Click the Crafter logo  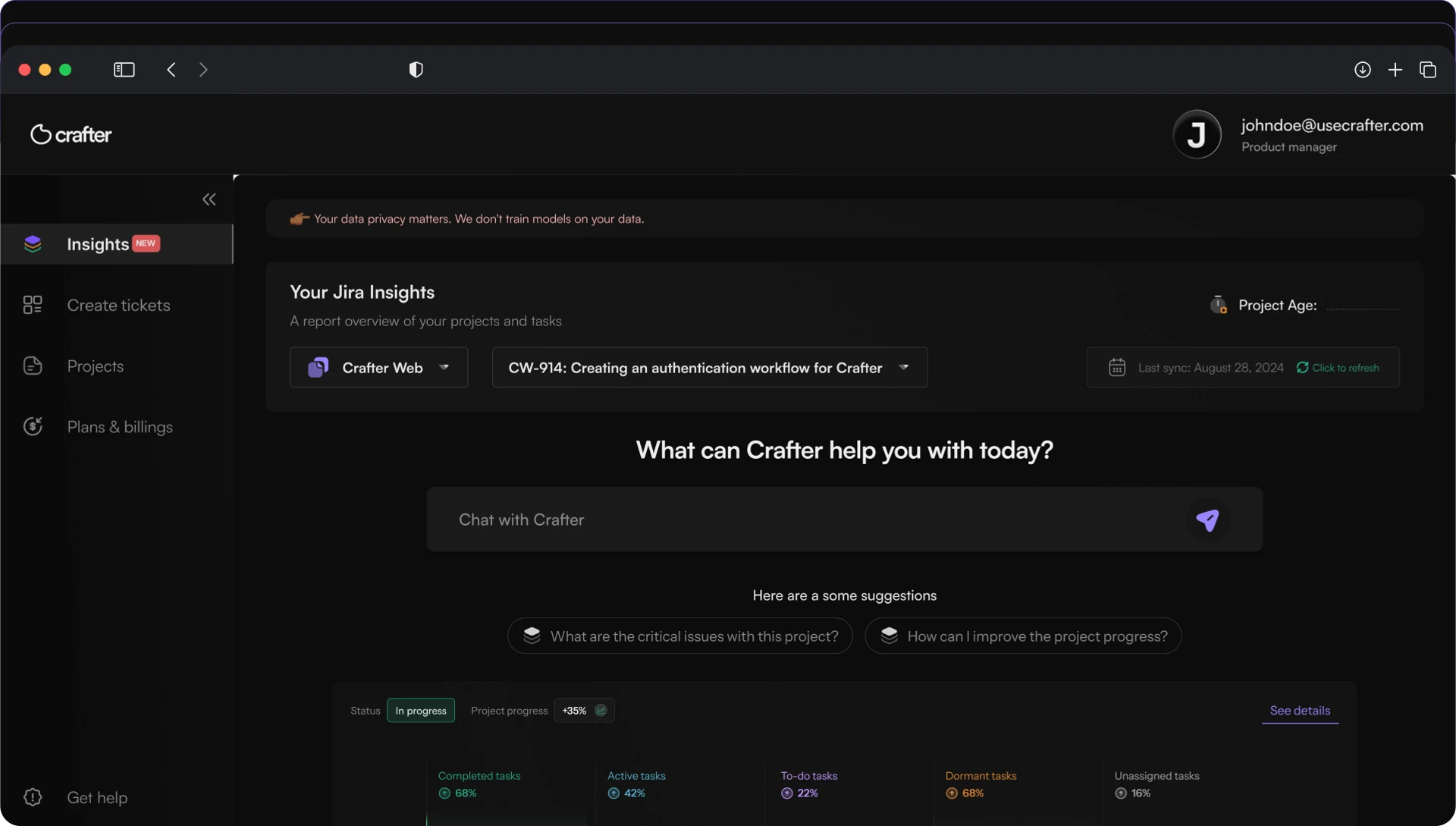(x=71, y=134)
